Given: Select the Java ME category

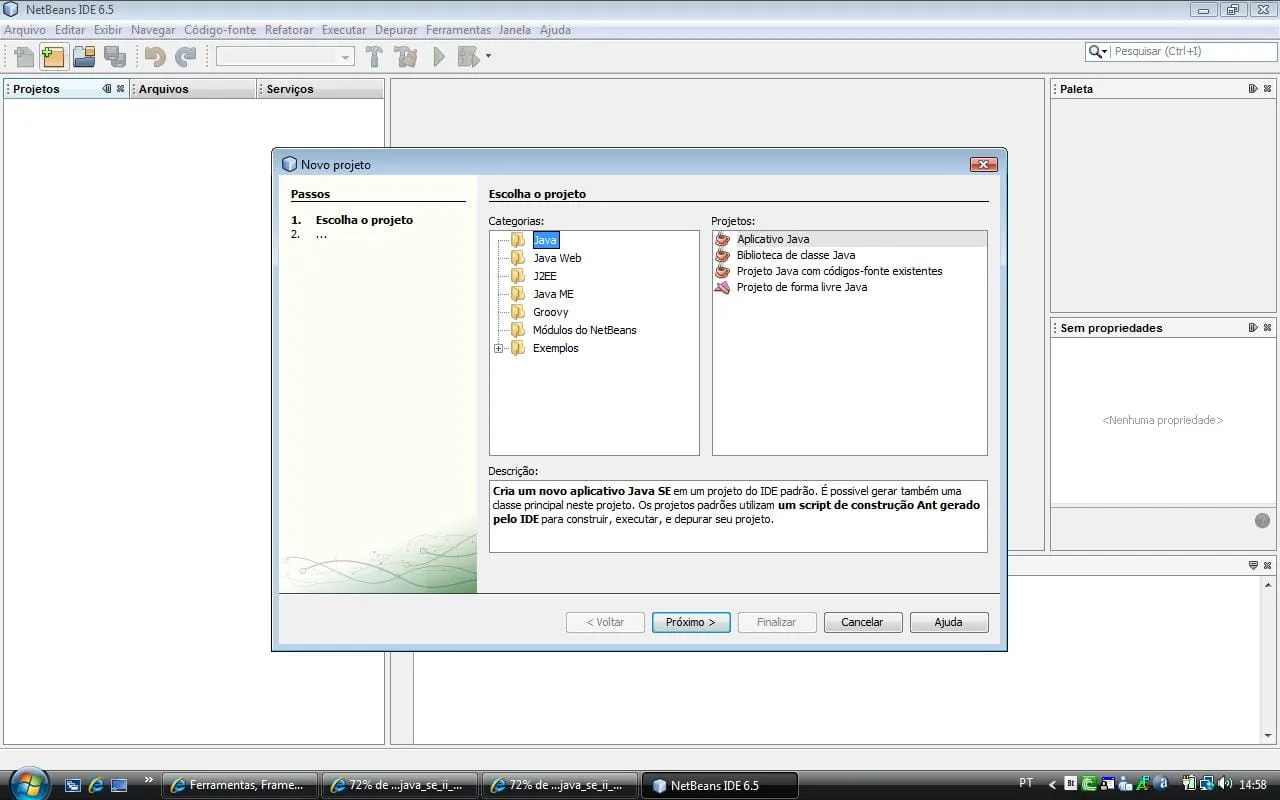Looking at the screenshot, I should [553, 294].
